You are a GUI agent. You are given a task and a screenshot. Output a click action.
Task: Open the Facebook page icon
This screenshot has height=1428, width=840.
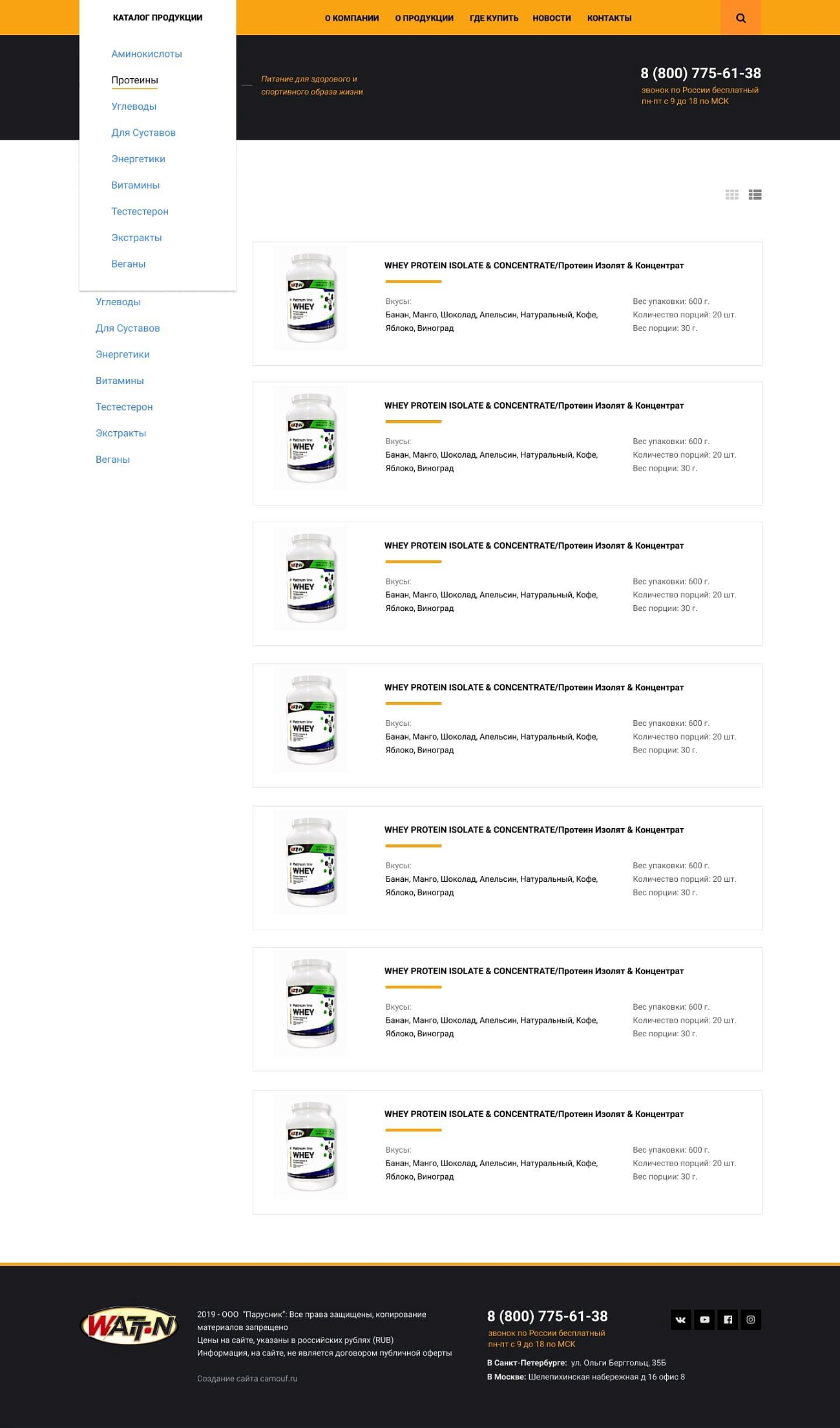tap(728, 1319)
